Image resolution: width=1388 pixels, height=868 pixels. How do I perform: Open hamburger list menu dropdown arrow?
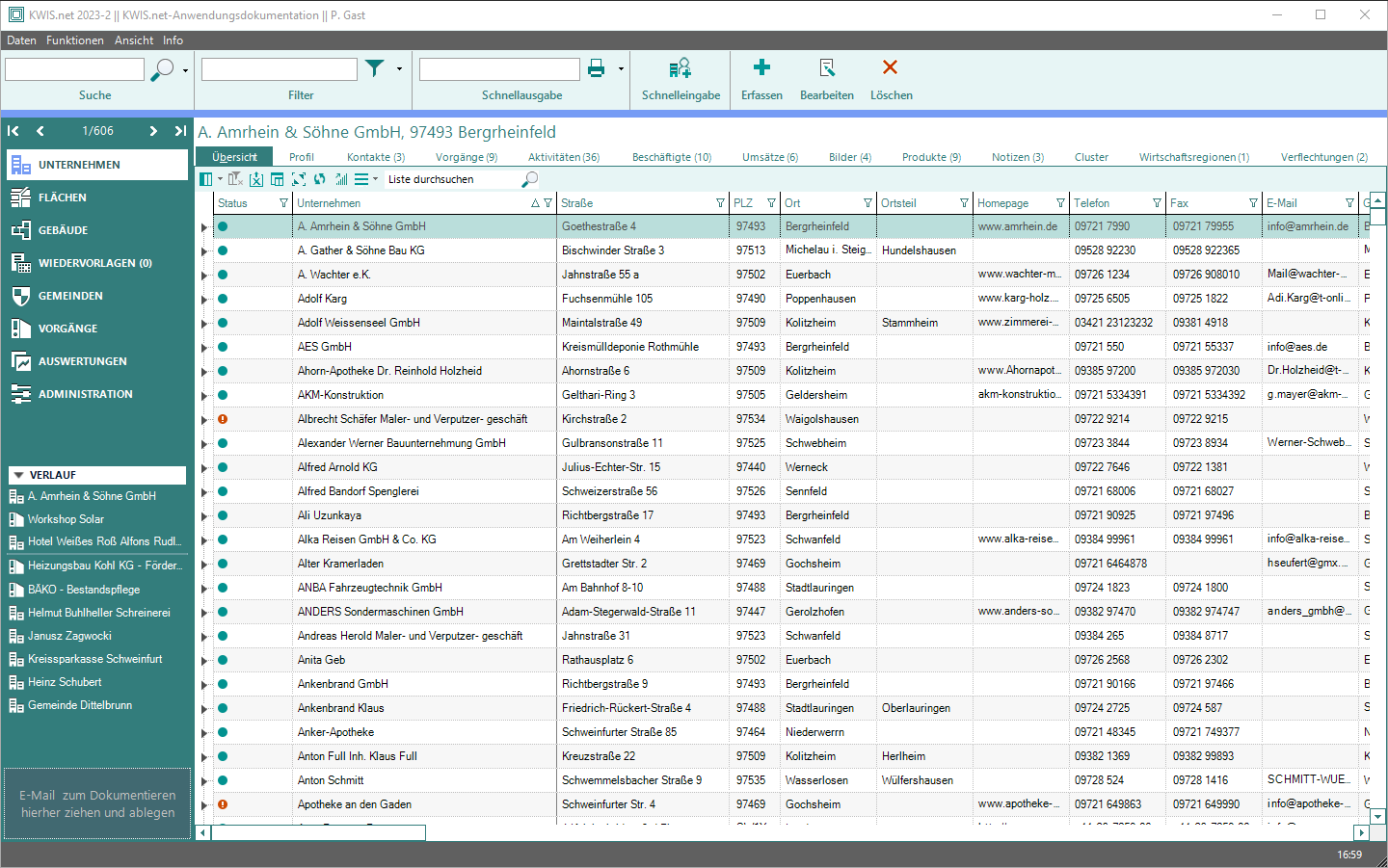tap(375, 179)
